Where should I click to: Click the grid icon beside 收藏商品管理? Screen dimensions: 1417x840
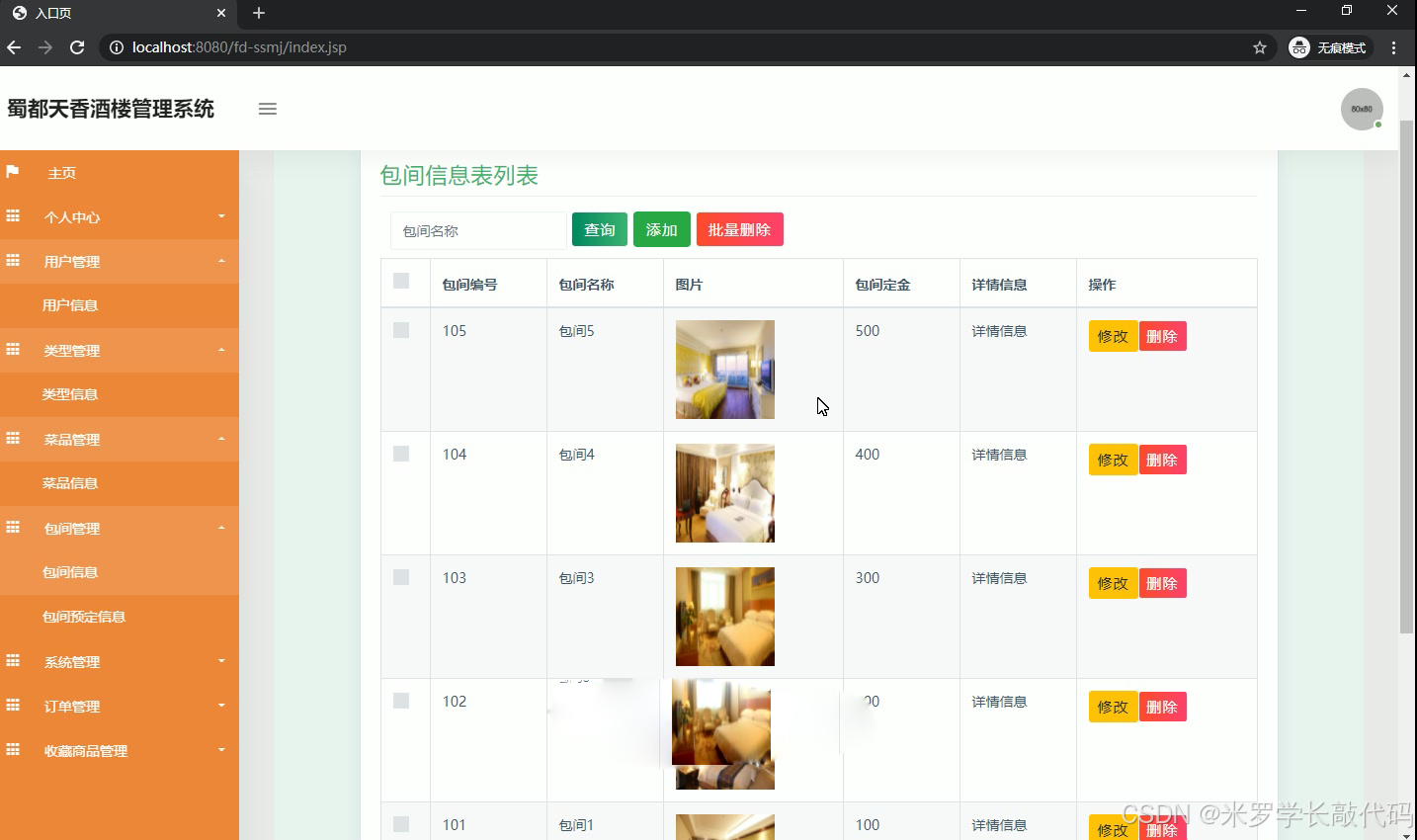coord(13,749)
